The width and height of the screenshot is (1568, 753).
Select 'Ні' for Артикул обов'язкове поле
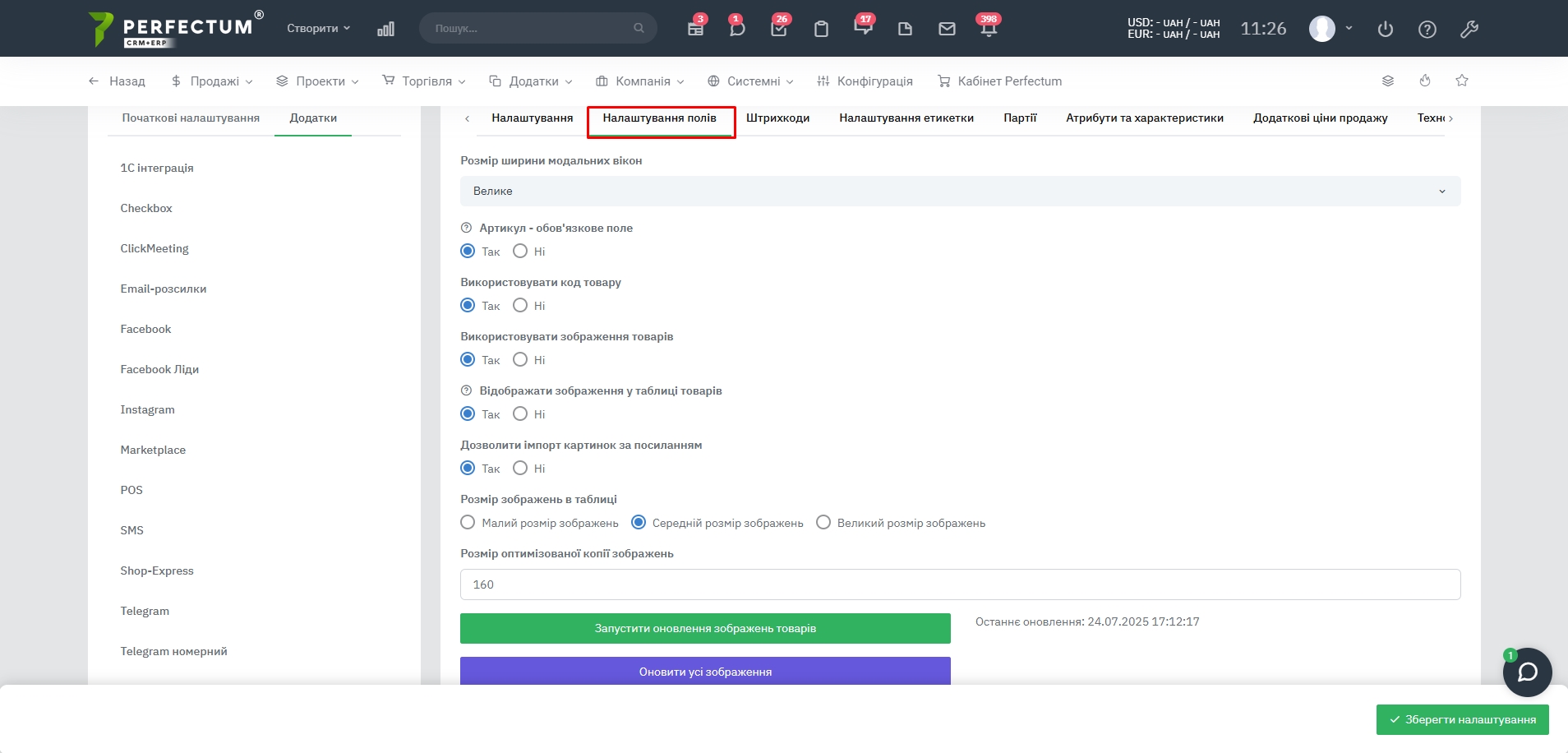[520, 252]
